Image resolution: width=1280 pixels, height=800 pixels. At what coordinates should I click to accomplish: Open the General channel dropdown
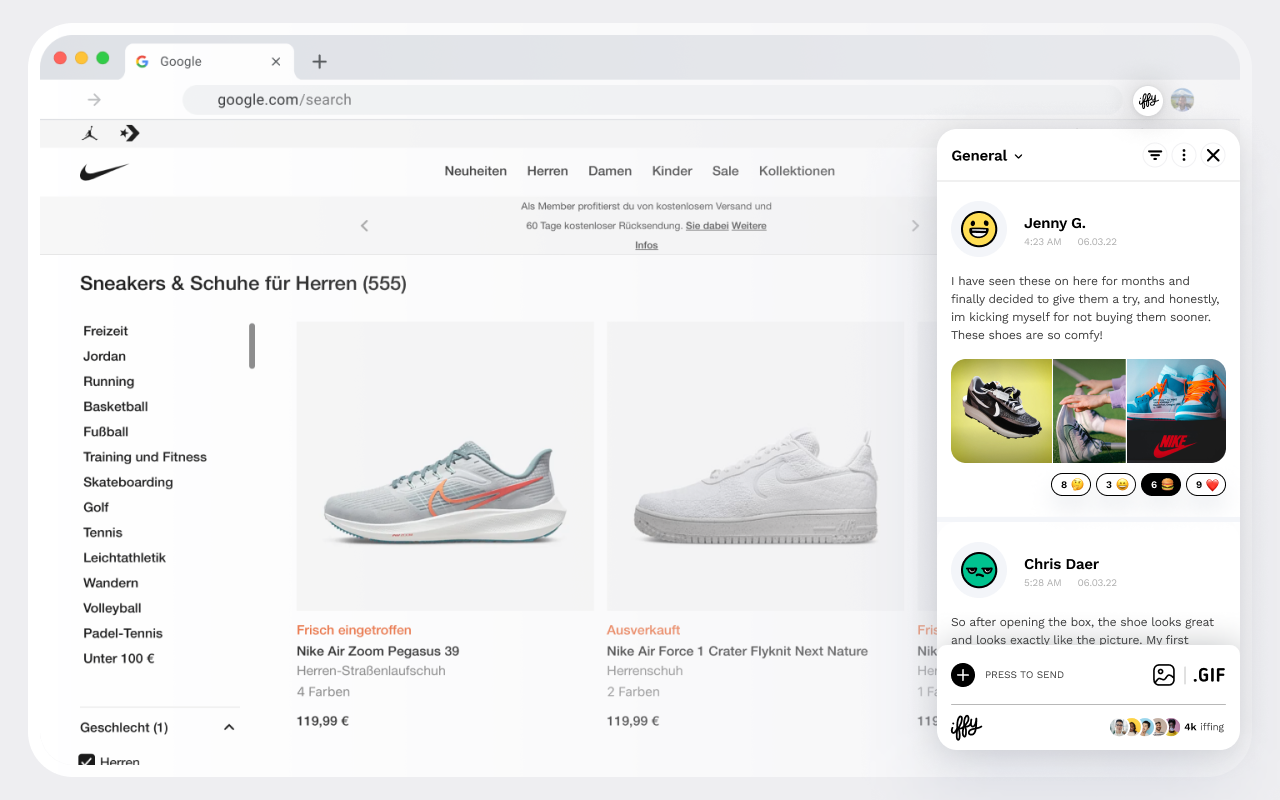tap(987, 156)
